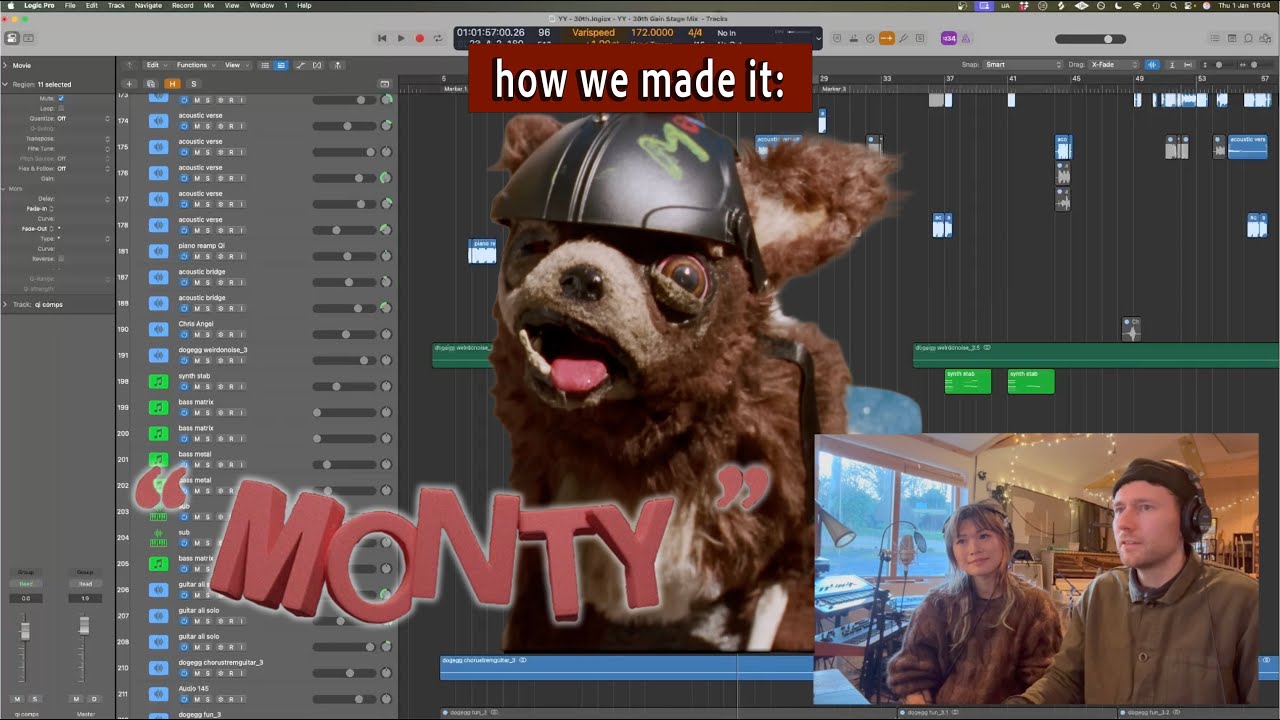
Task: Open the Flex & Follow dropdown
Action: (84, 168)
